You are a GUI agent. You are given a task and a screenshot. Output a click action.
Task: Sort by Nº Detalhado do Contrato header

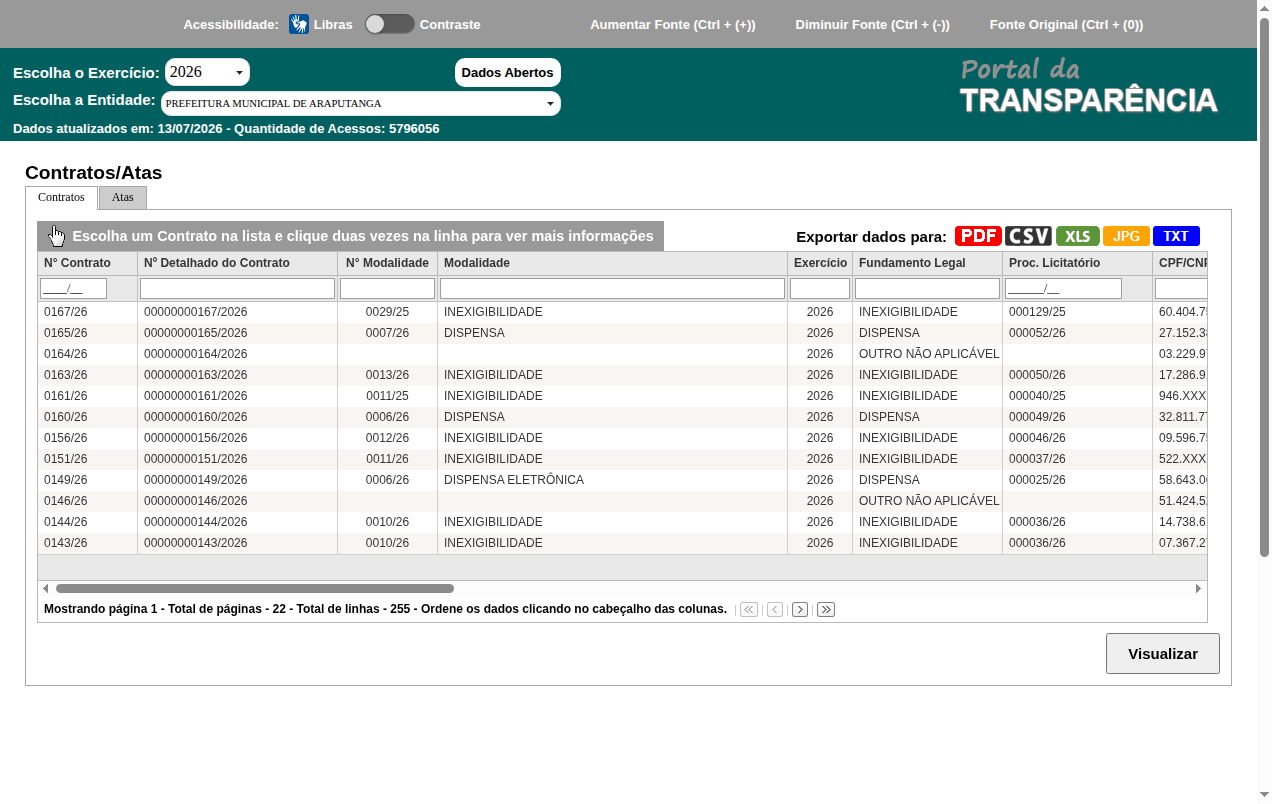coord(238,263)
